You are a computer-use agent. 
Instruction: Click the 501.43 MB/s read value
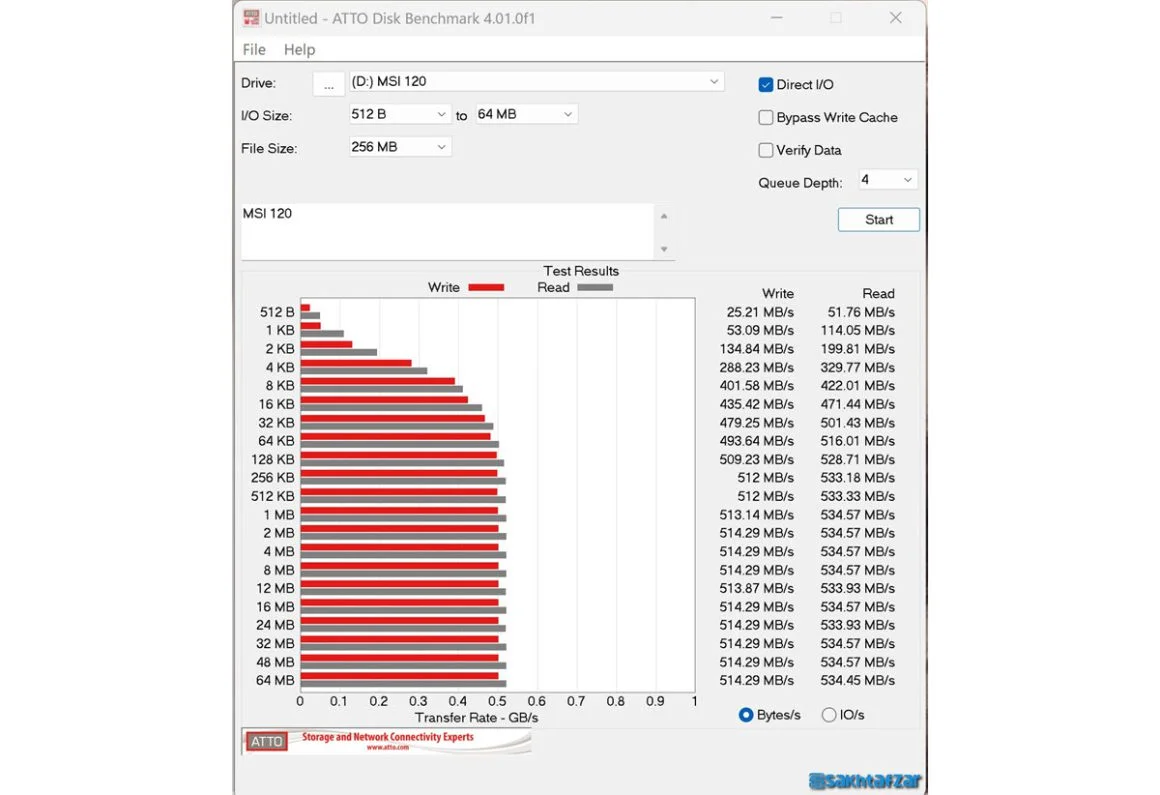(857, 423)
